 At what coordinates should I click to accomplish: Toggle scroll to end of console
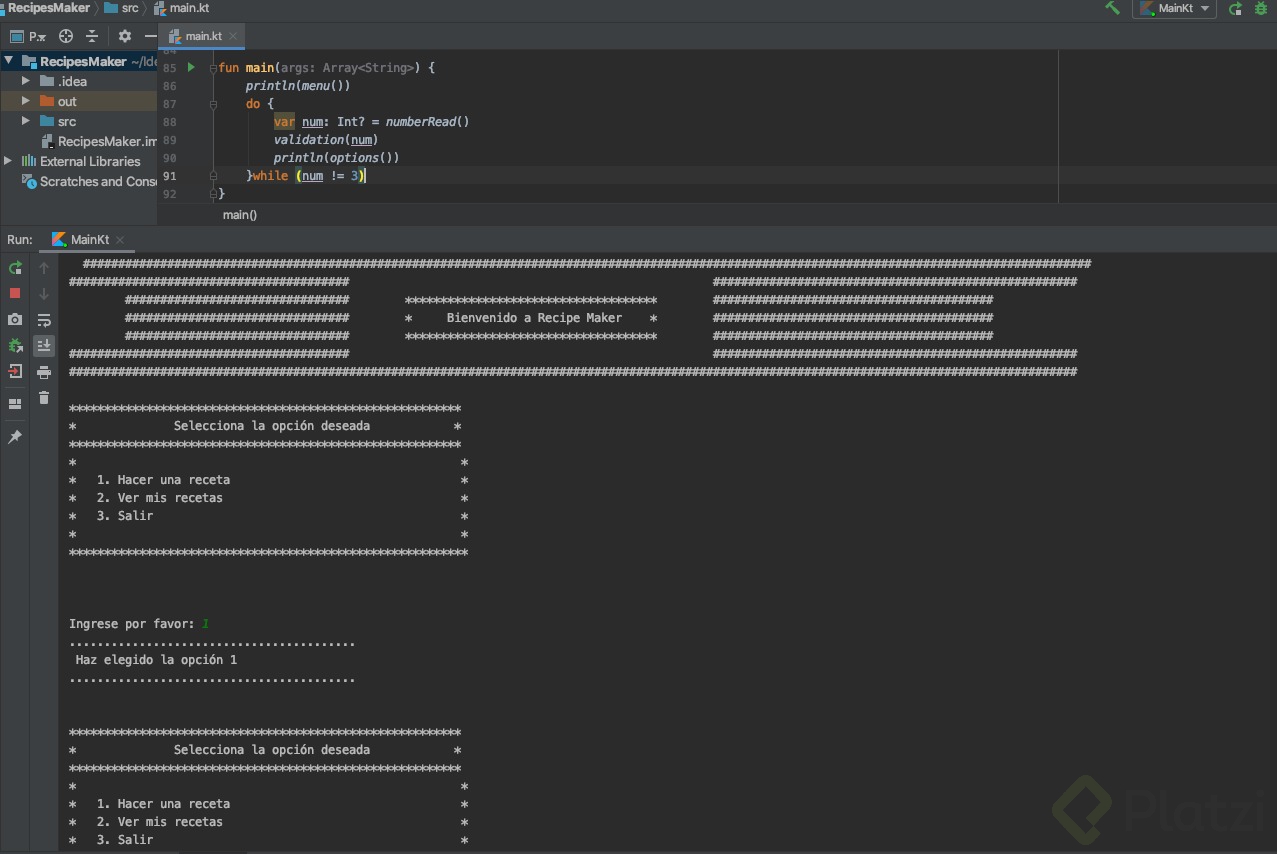(x=44, y=346)
